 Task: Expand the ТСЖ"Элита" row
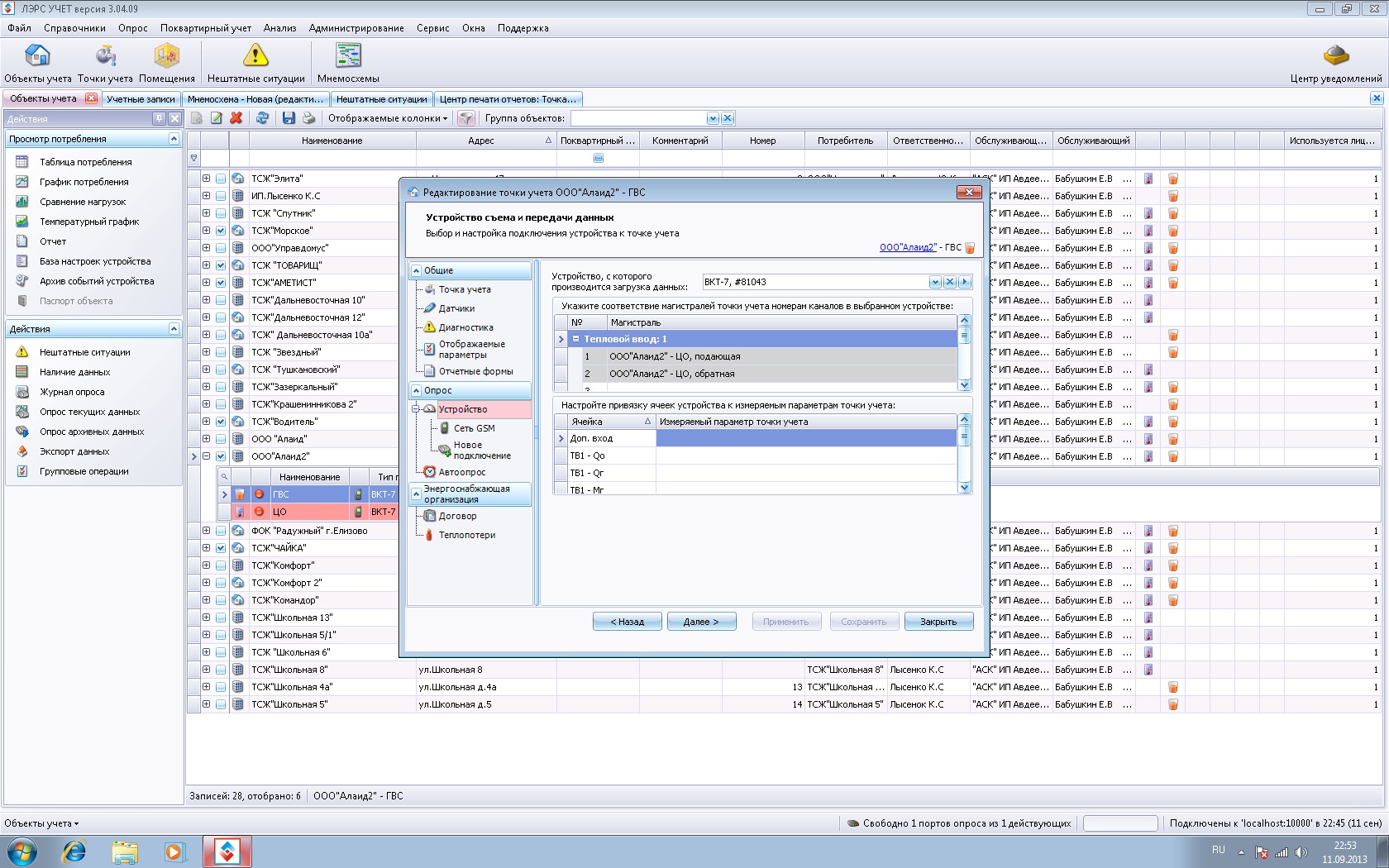click(206, 179)
